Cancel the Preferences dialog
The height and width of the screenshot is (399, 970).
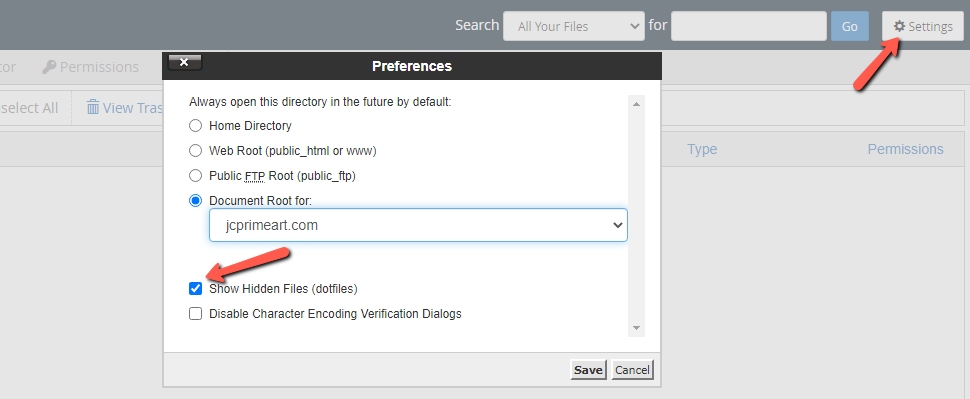[x=632, y=370]
